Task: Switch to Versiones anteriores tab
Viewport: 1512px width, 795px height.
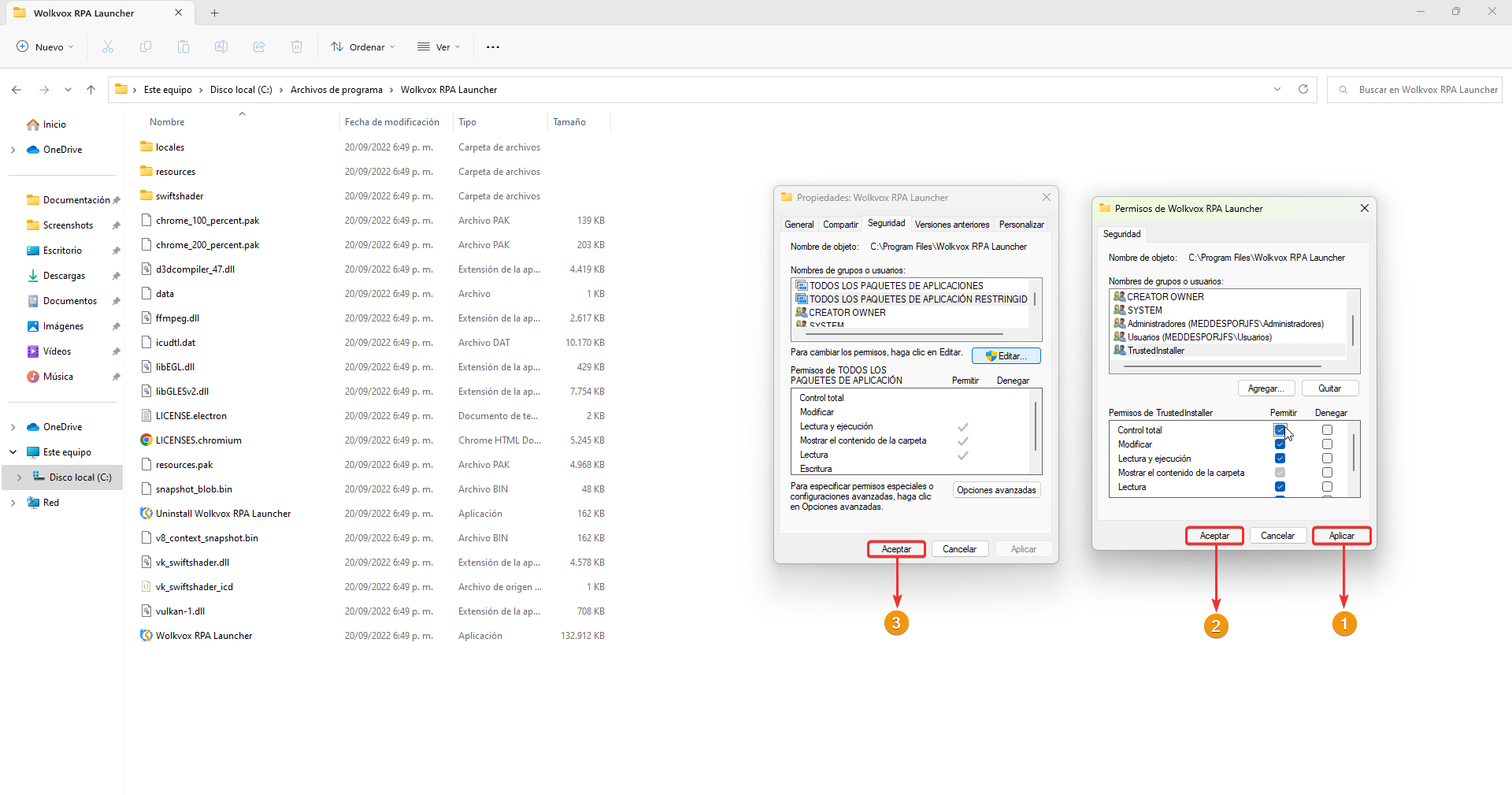Action: point(952,225)
